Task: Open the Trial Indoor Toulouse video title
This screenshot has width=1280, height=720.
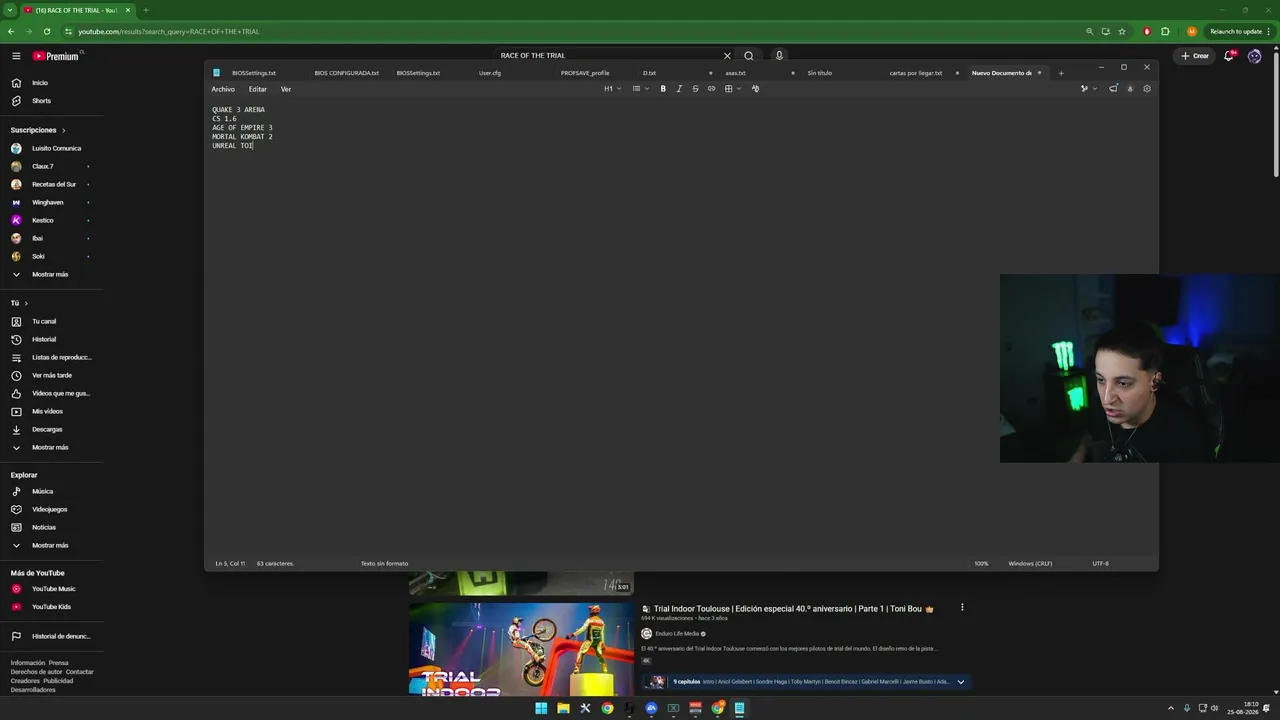Action: 788,608
